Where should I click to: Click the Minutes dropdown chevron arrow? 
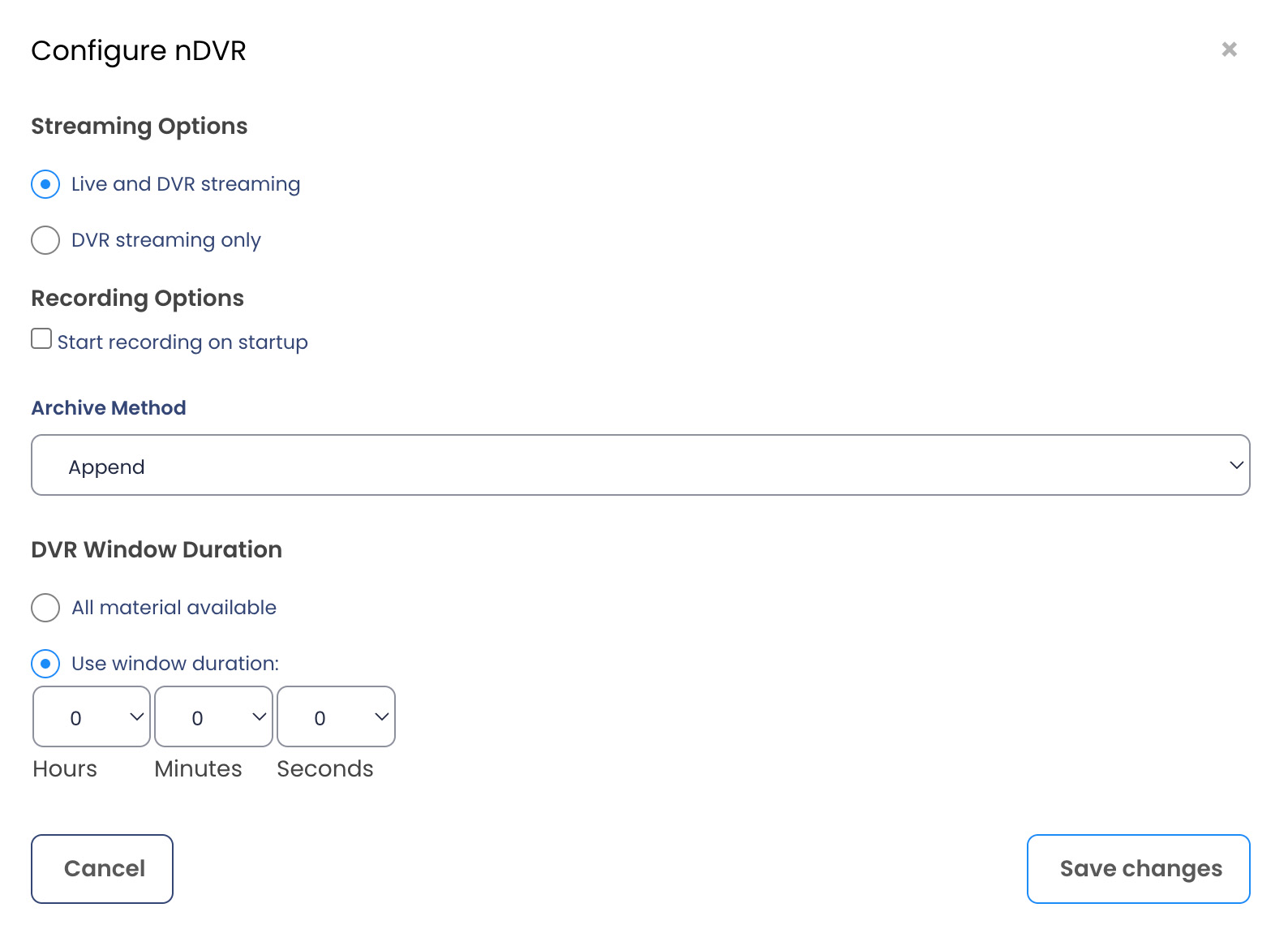click(260, 716)
